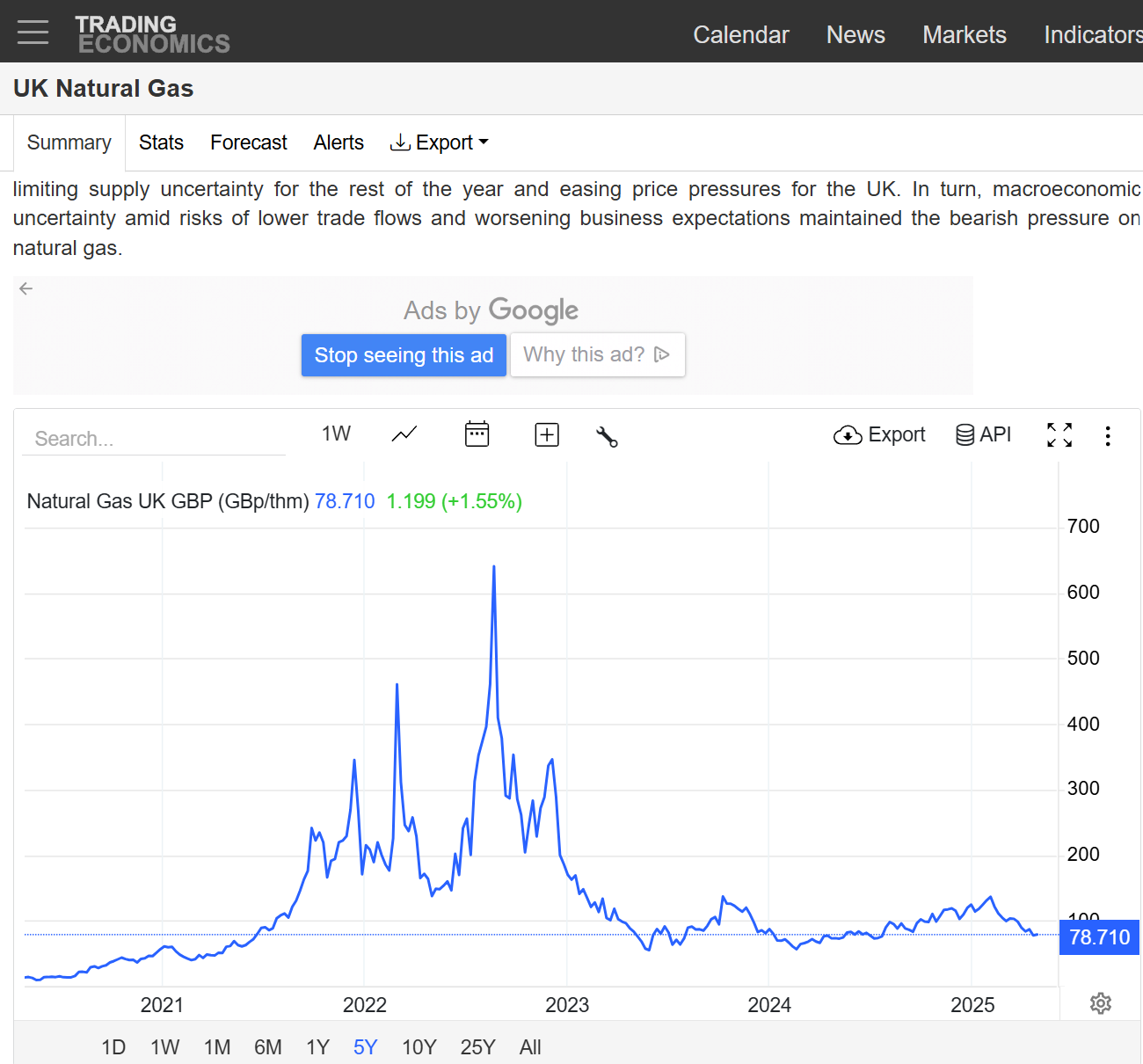Image resolution: width=1143 pixels, height=1064 pixels.
Task: Select the line chart type icon
Action: pos(404,434)
